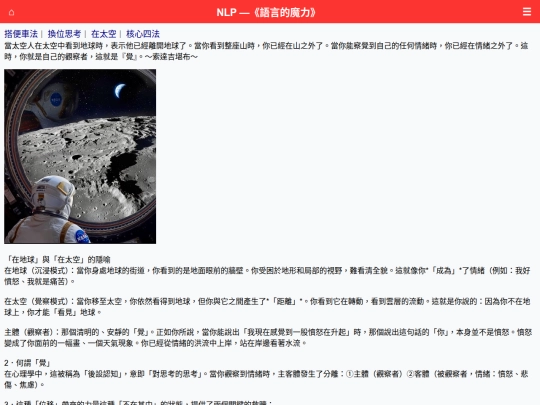Click the heading 「在地球」與「在太空」的隱喻
This screenshot has width=540, height=405.
click(x=57, y=259)
